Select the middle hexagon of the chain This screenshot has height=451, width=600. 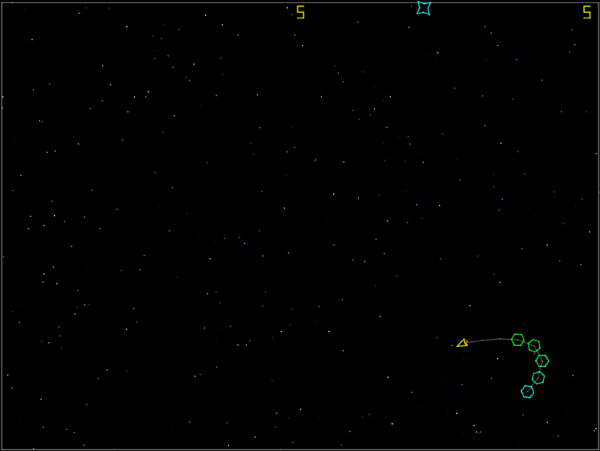[x=542, y=361]
